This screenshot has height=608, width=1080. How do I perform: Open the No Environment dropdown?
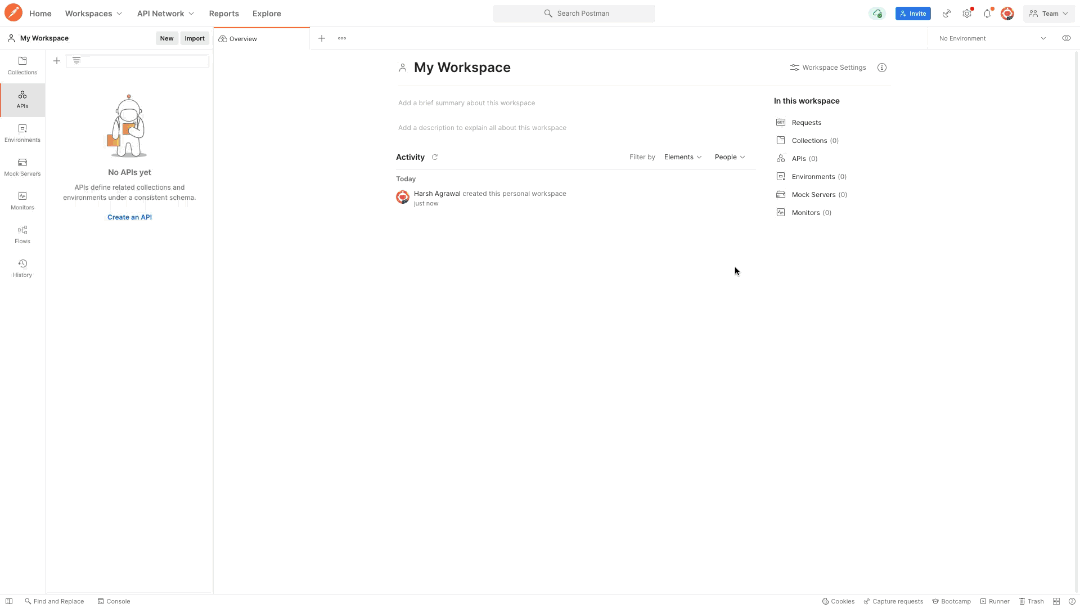pyautogui.click(x=990, y=37)
